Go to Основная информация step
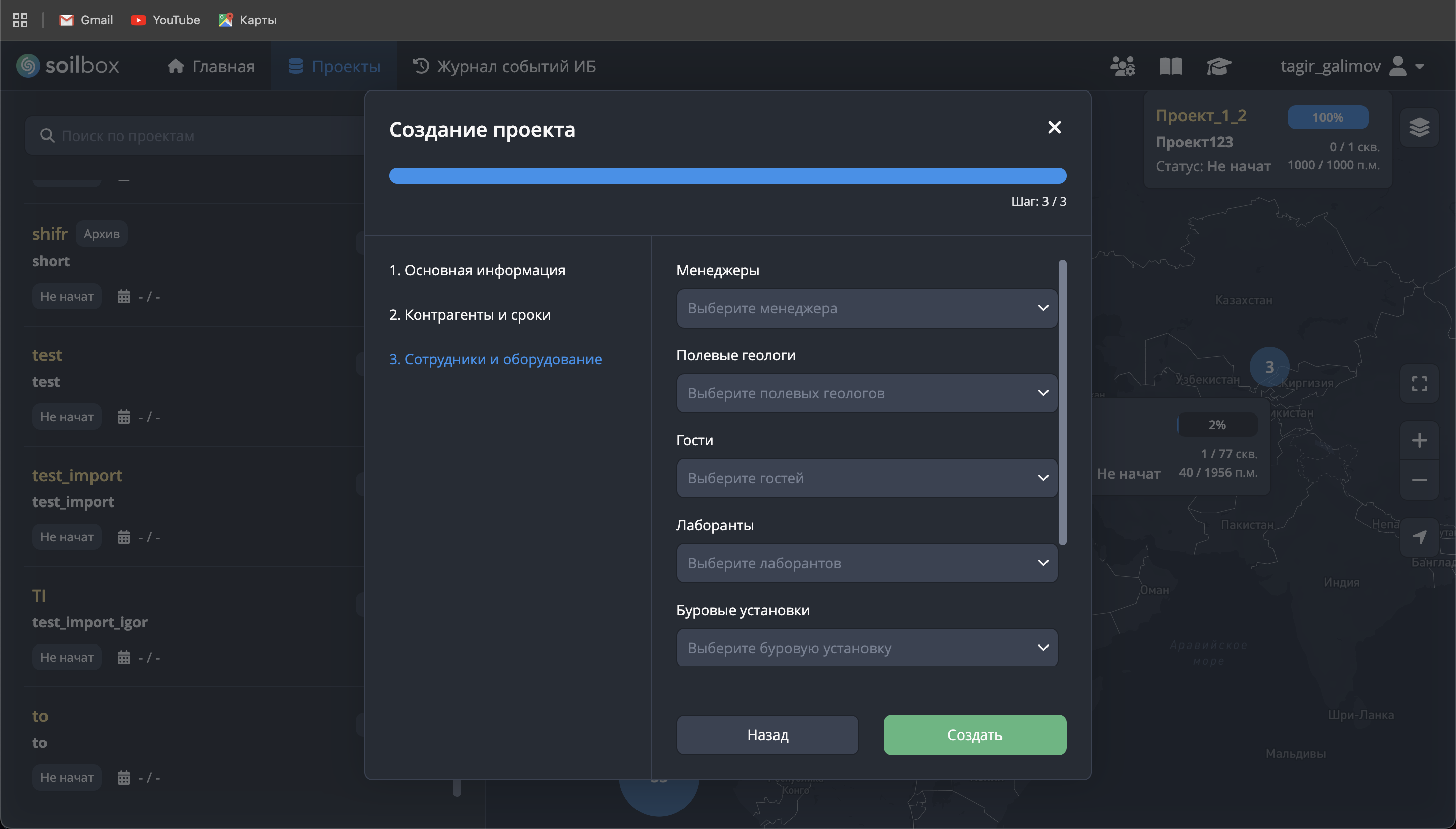 [x=477, y=270]
